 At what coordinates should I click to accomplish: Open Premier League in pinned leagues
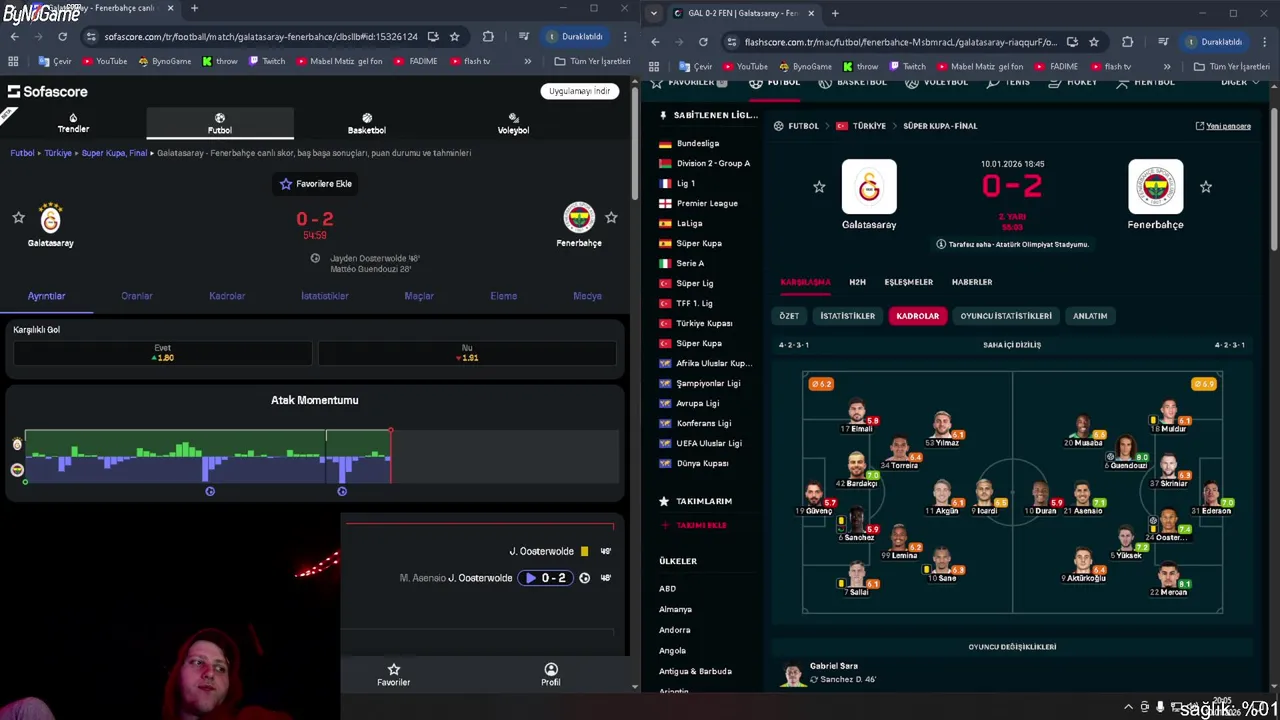[707, 203]
